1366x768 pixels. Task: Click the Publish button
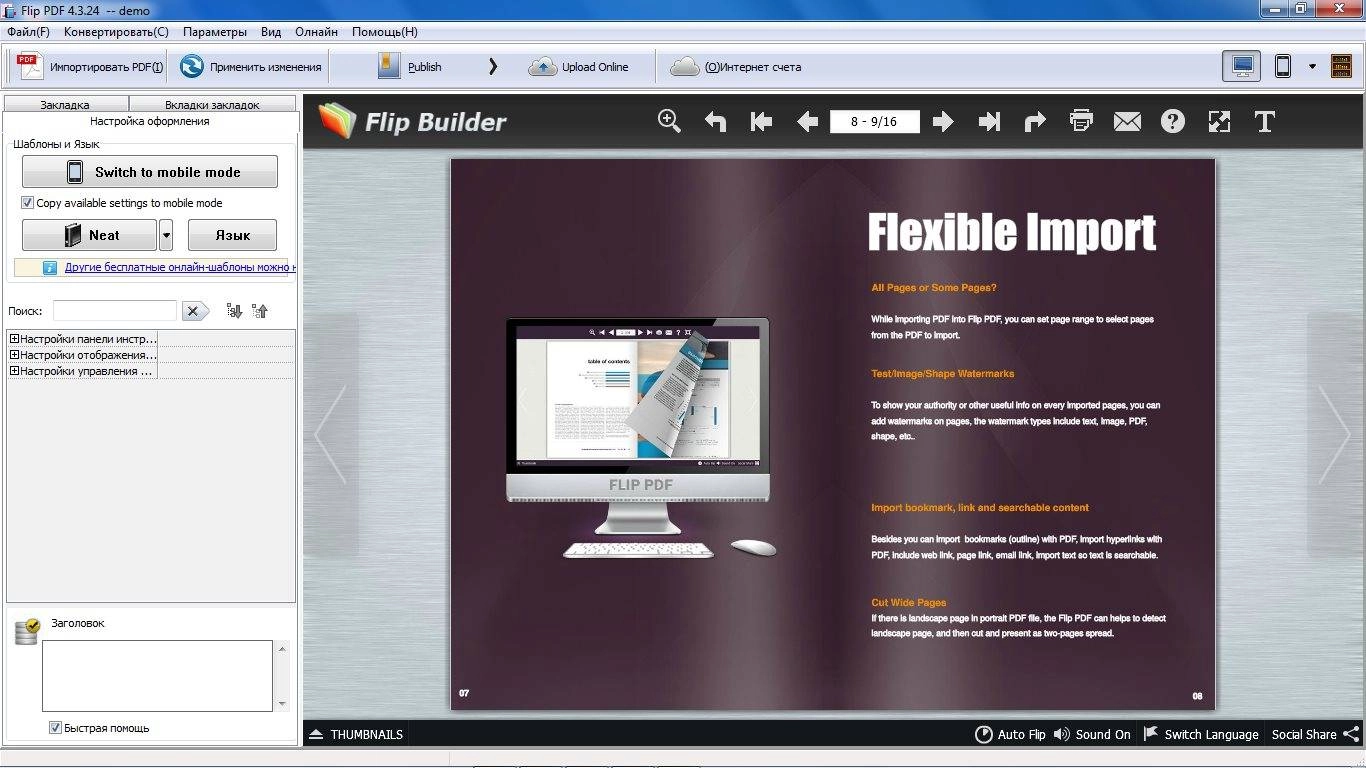click(x=410, y=67)
